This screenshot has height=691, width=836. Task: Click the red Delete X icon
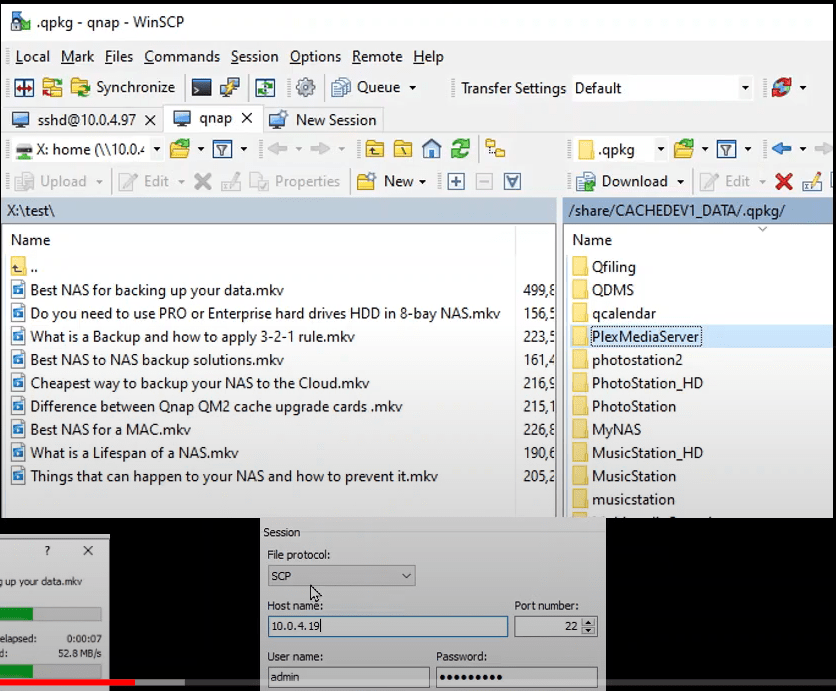(782, 181)
